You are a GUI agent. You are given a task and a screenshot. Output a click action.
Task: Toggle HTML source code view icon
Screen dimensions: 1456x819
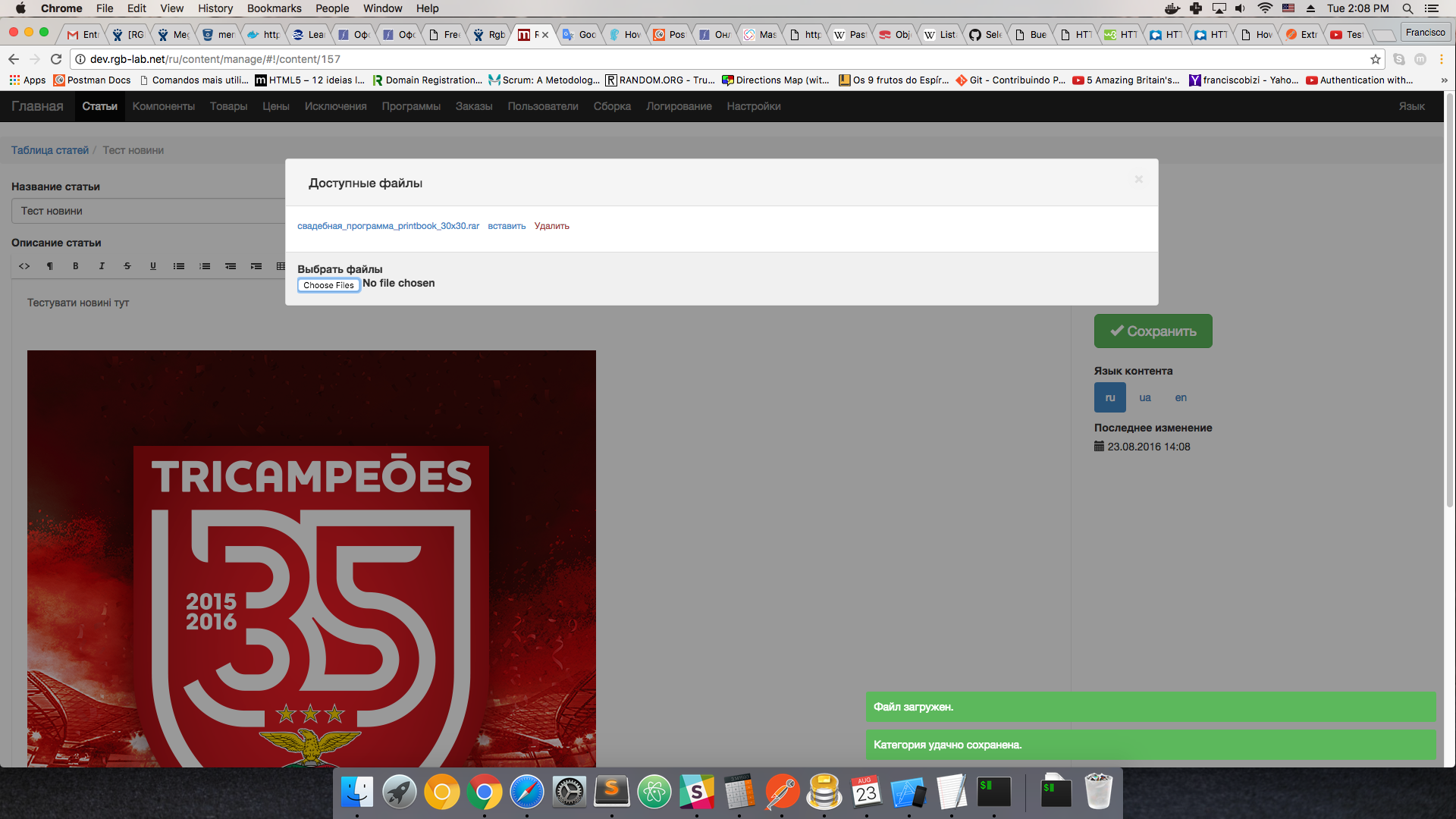tap(24, 266)
